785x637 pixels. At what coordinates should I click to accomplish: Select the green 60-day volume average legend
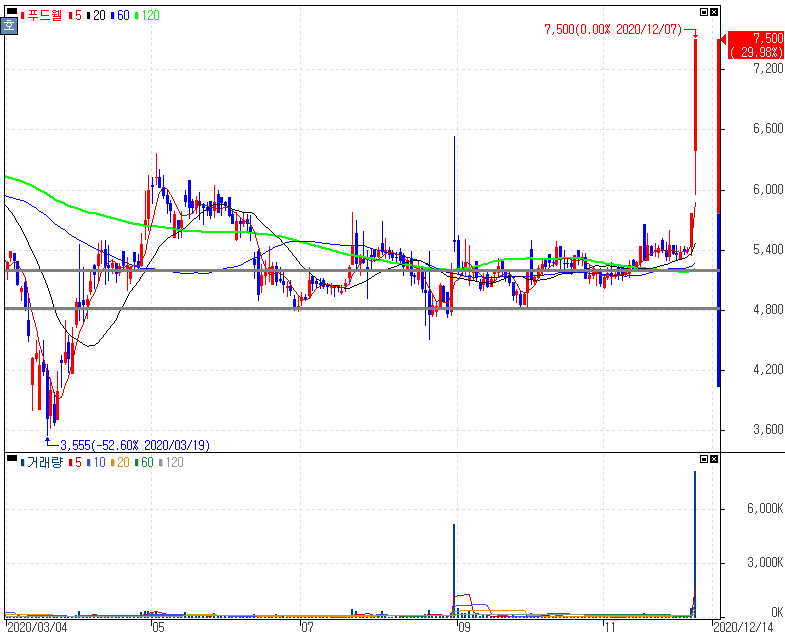(x=144, y=462)
